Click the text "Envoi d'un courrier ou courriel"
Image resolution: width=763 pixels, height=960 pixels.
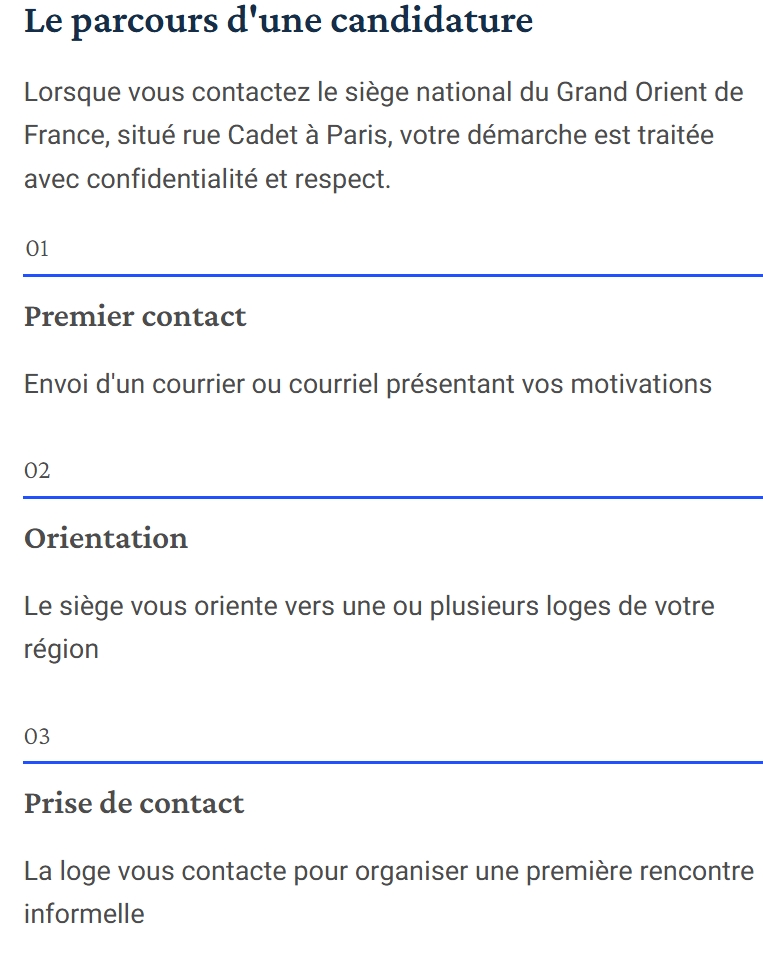point(201,384)
